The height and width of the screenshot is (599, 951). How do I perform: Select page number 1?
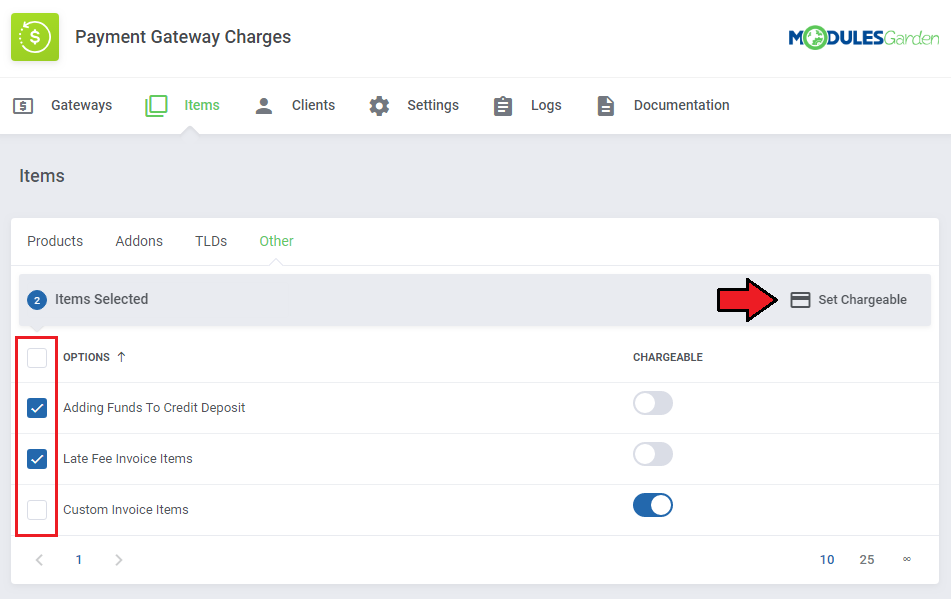pyautogui.click(x=79, y=560)
